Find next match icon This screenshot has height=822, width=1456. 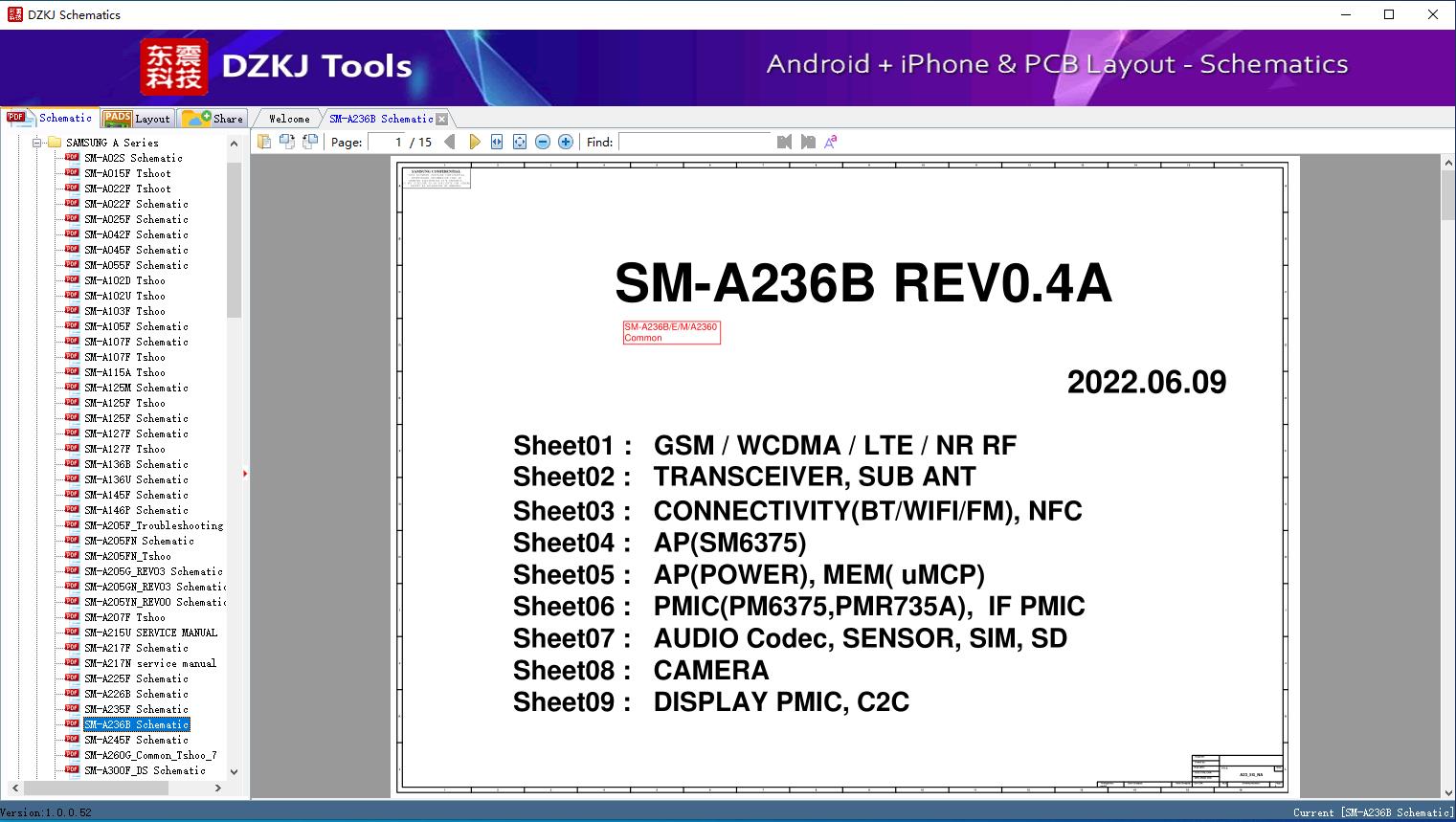click(x=808, y=142)
